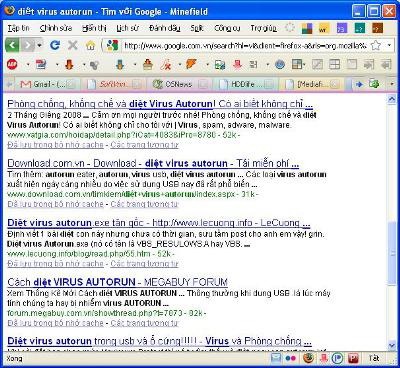Click the red download arrow in status bar

click(x=324, y=358)
